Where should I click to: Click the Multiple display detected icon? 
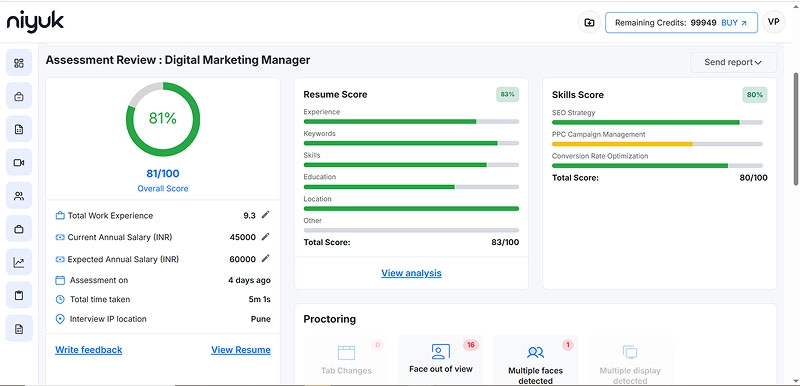[630, 352]
